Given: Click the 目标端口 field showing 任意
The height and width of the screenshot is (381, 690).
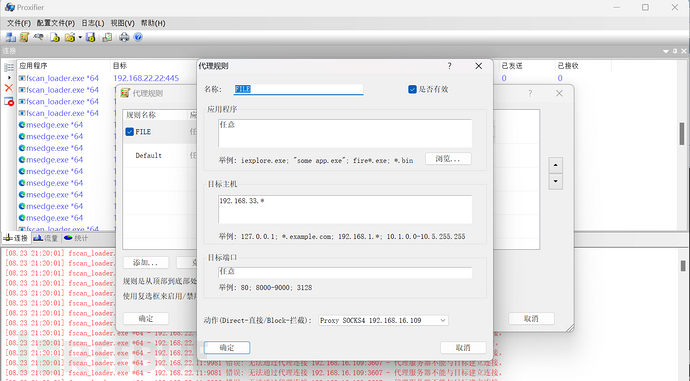Looking at the screenshot, I should [345, 272].
